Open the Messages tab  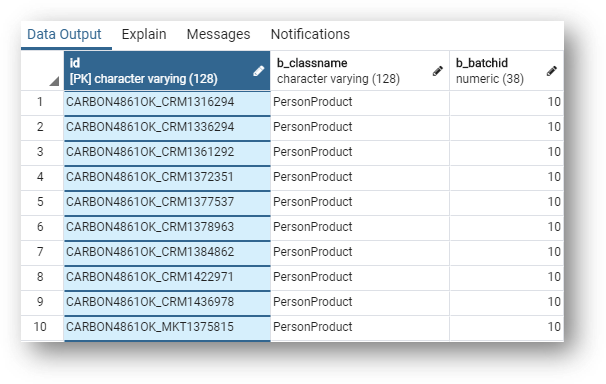point(218,34)
